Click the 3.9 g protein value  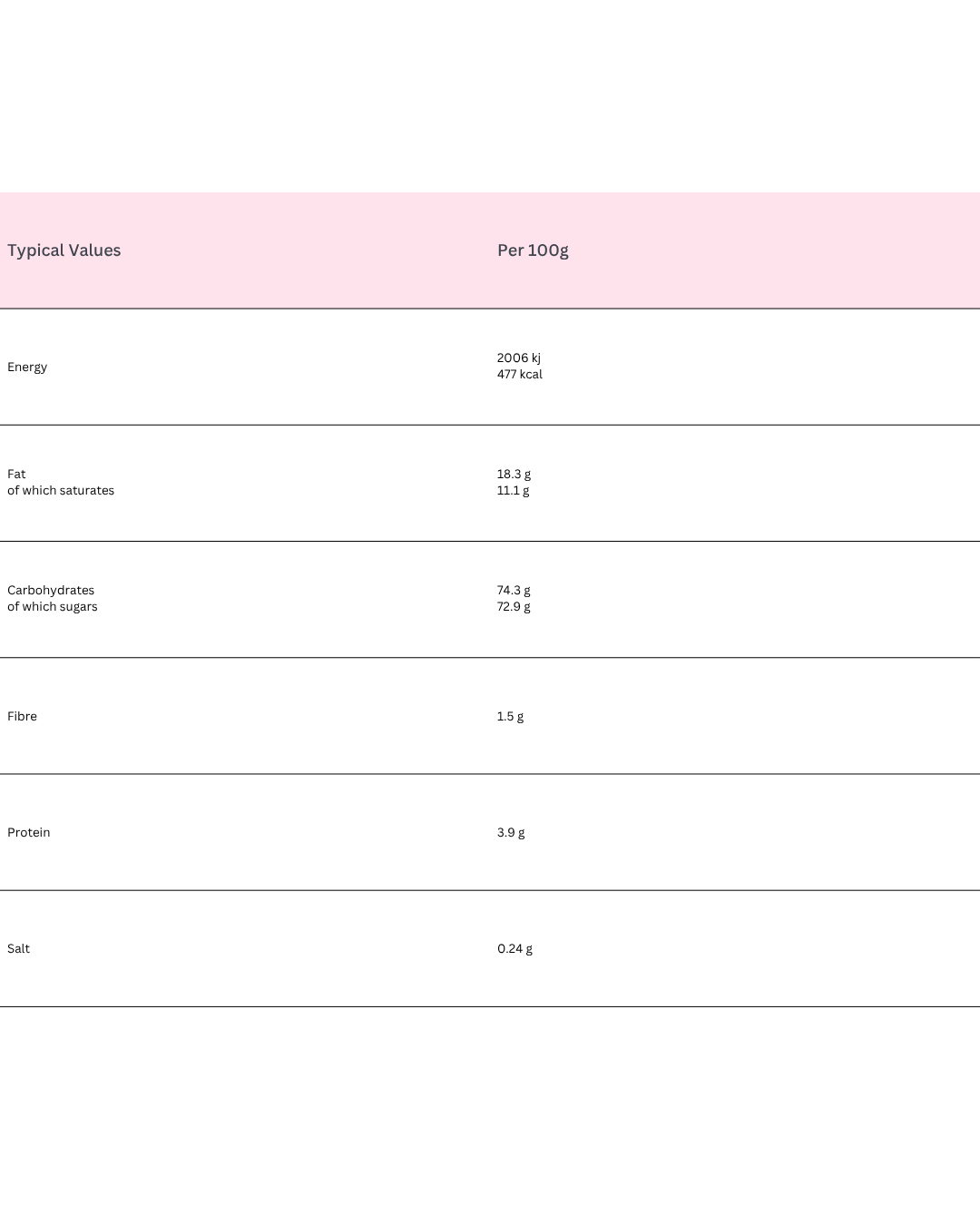point(511,832)
